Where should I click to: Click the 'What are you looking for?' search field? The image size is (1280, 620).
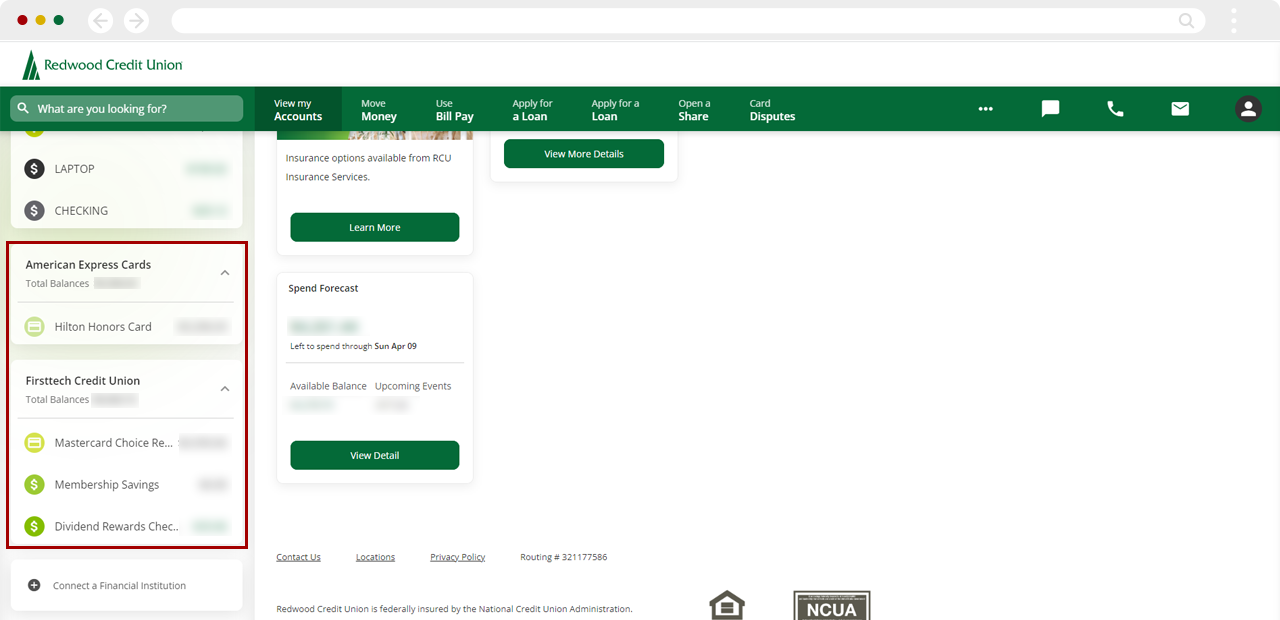point(127,108)
